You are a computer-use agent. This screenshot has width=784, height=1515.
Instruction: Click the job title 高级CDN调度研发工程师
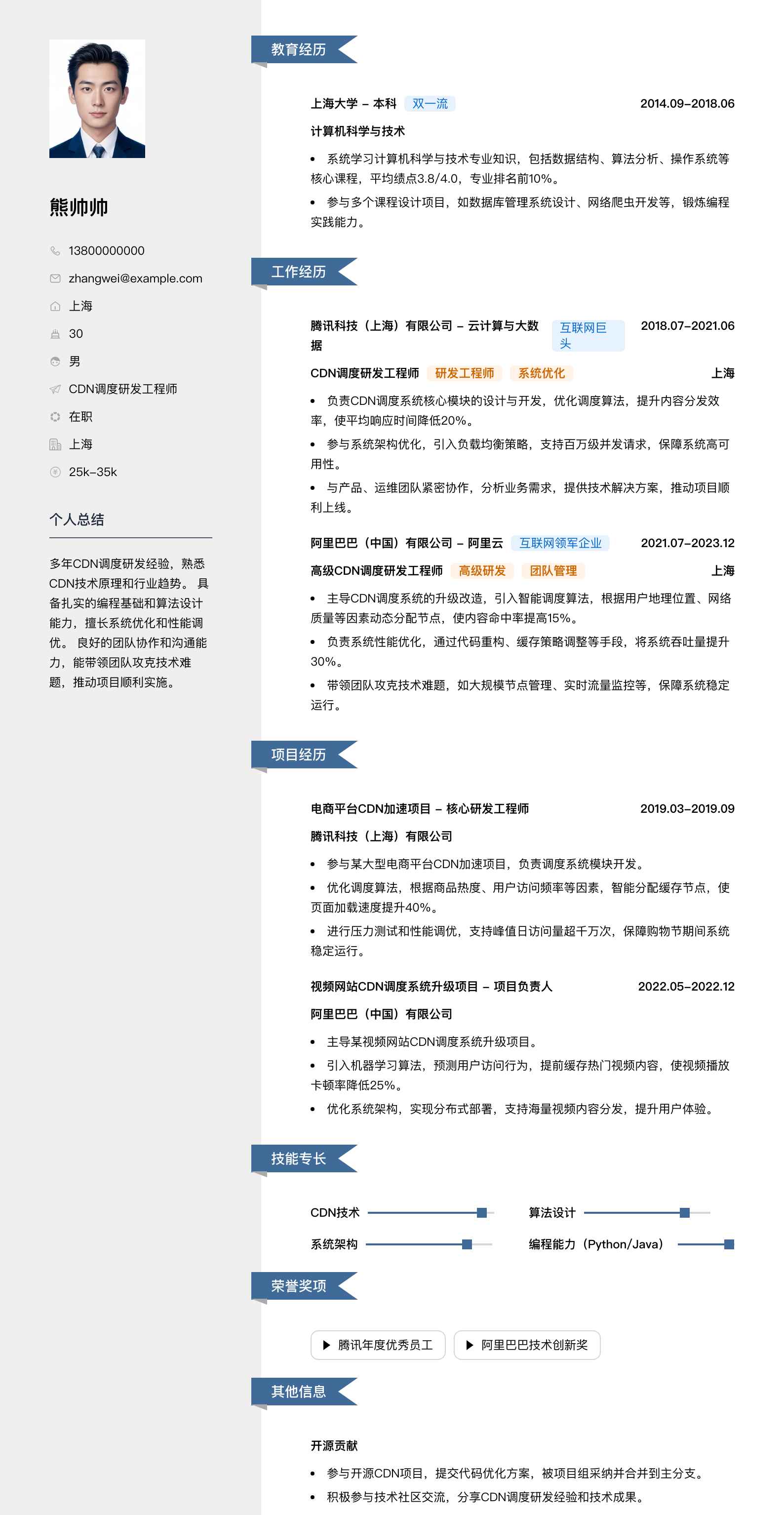(376, 570)
